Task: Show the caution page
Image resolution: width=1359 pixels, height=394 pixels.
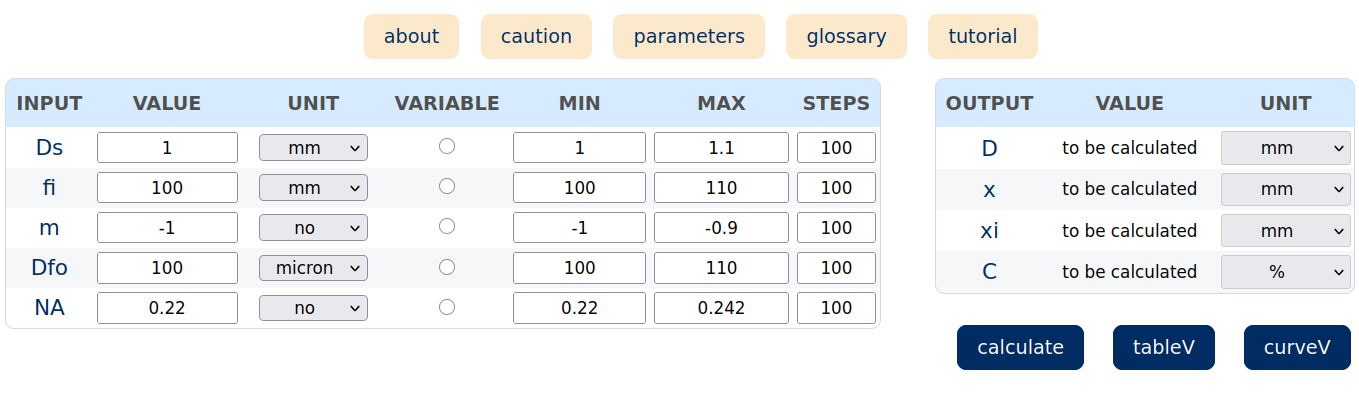Action: [536, 36]
